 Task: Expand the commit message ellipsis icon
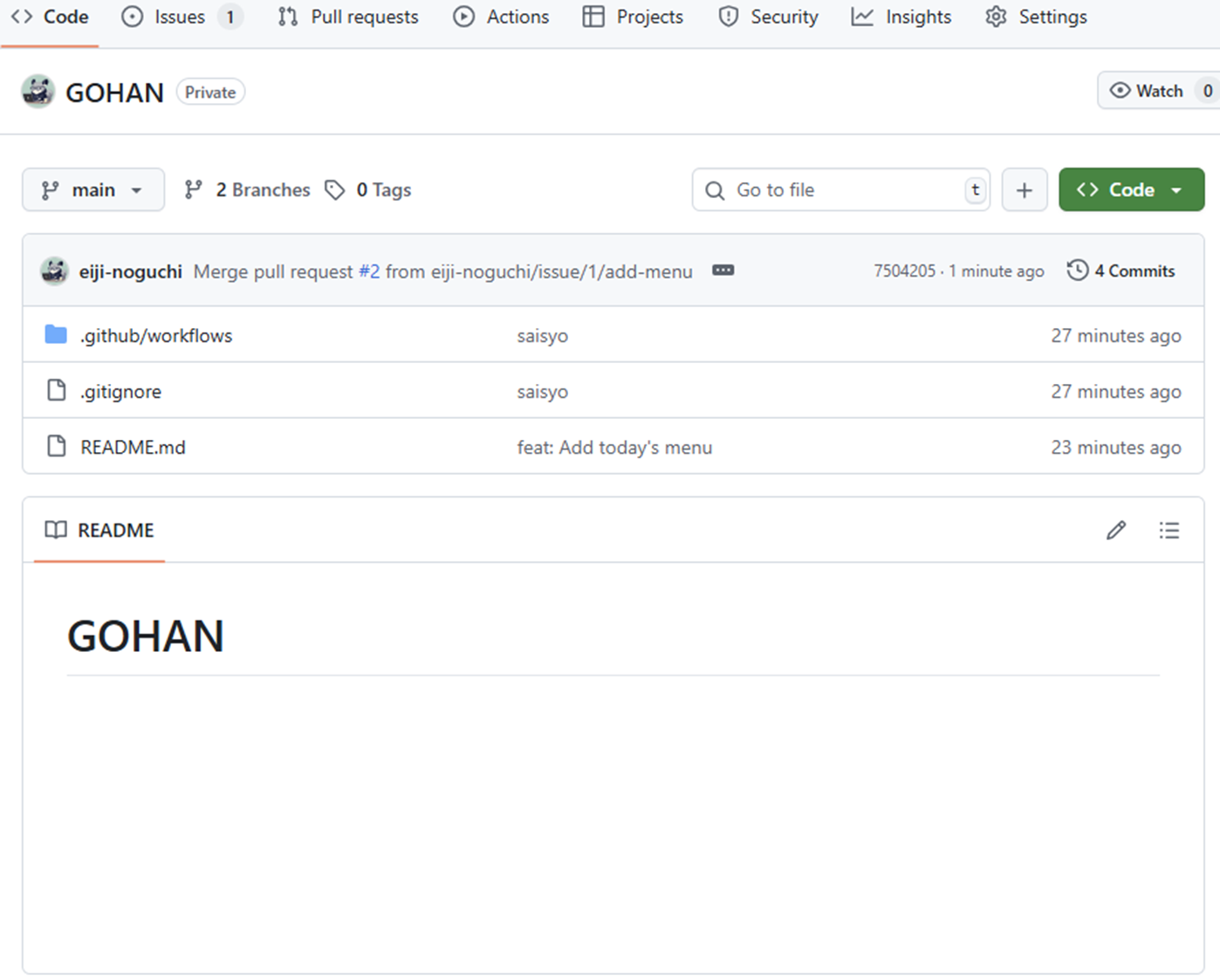(x=723, y=271)
